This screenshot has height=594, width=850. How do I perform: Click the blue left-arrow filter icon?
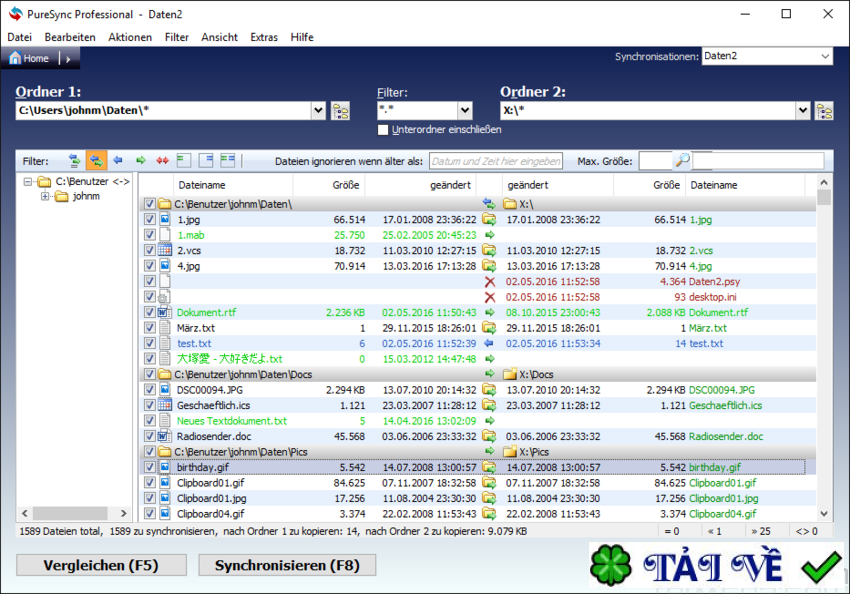pos(118,160)
